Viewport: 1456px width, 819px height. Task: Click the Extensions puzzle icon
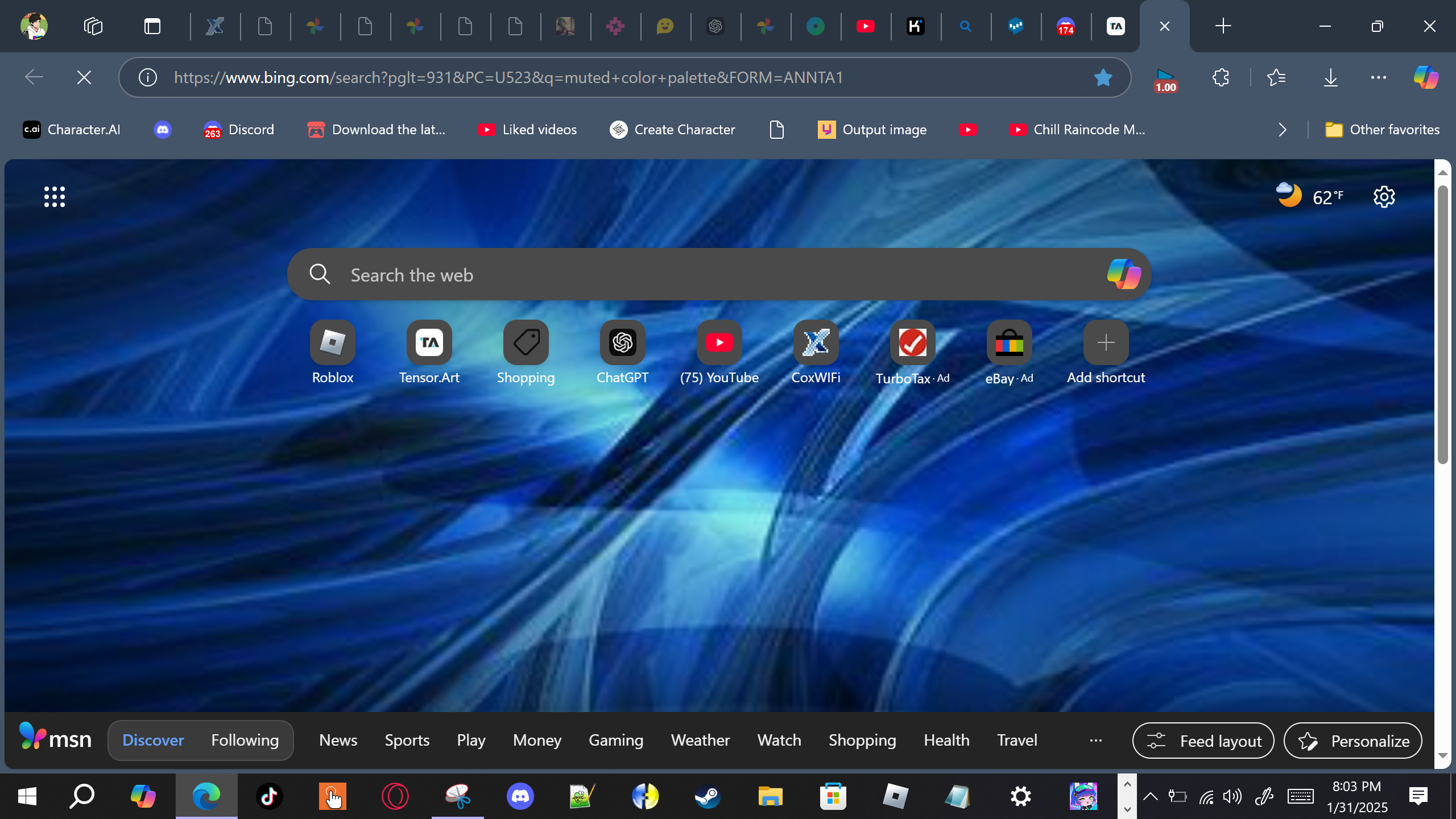pyautogui.click(x=1221, y=77)
